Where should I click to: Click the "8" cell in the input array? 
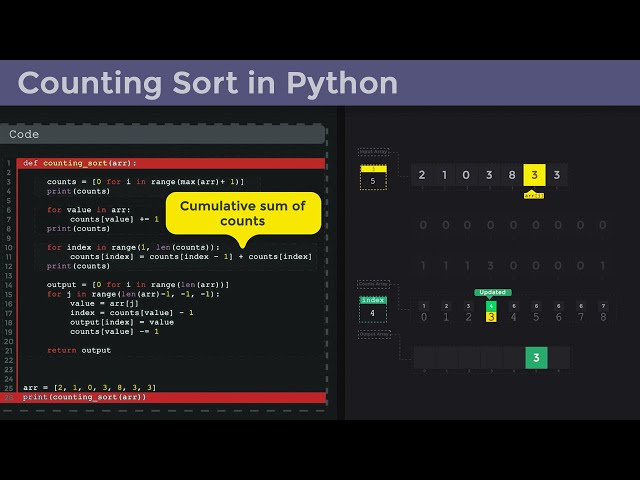tap(512, 175)
